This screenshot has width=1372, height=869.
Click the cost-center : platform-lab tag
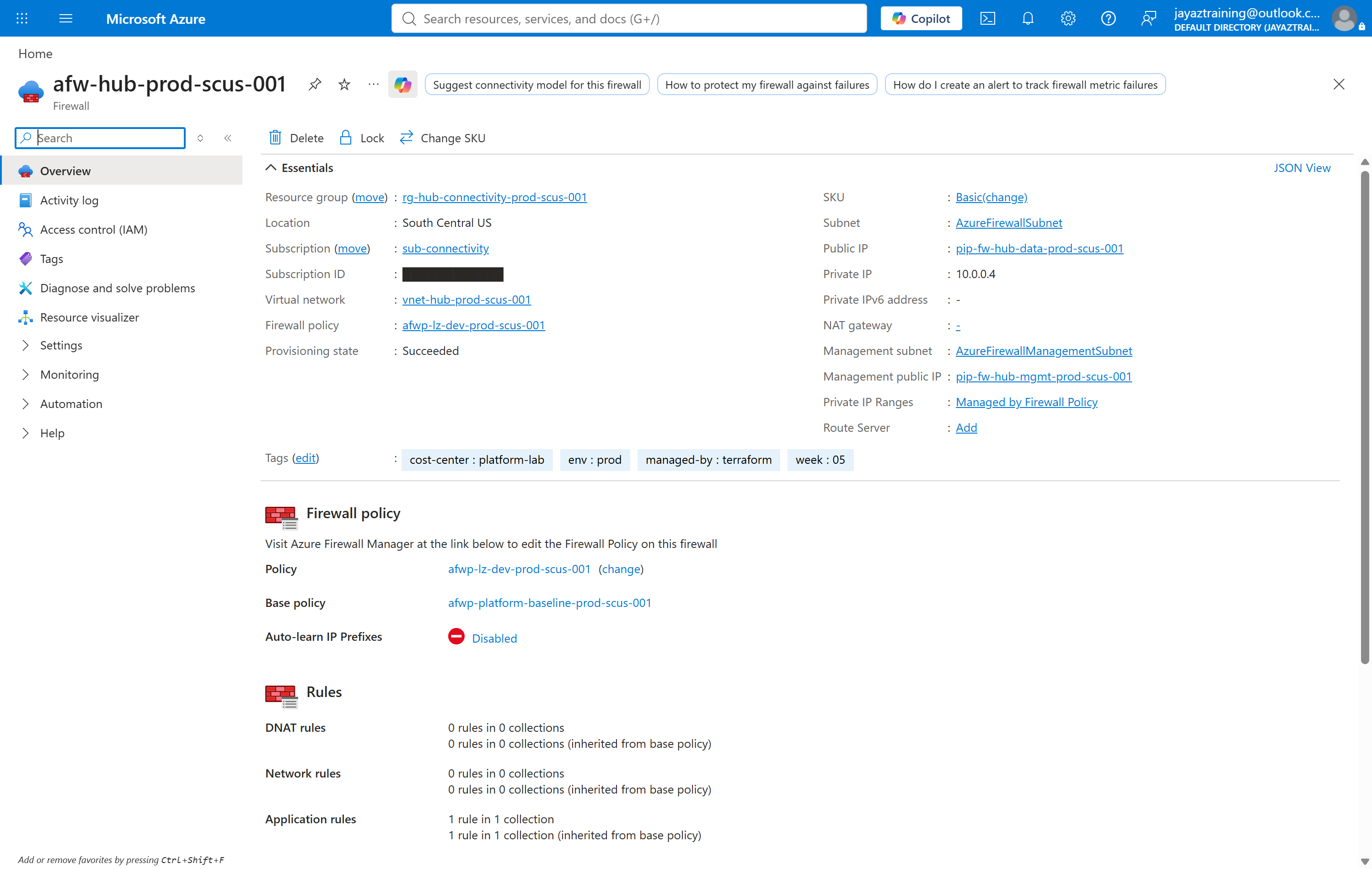coord(477,460)
